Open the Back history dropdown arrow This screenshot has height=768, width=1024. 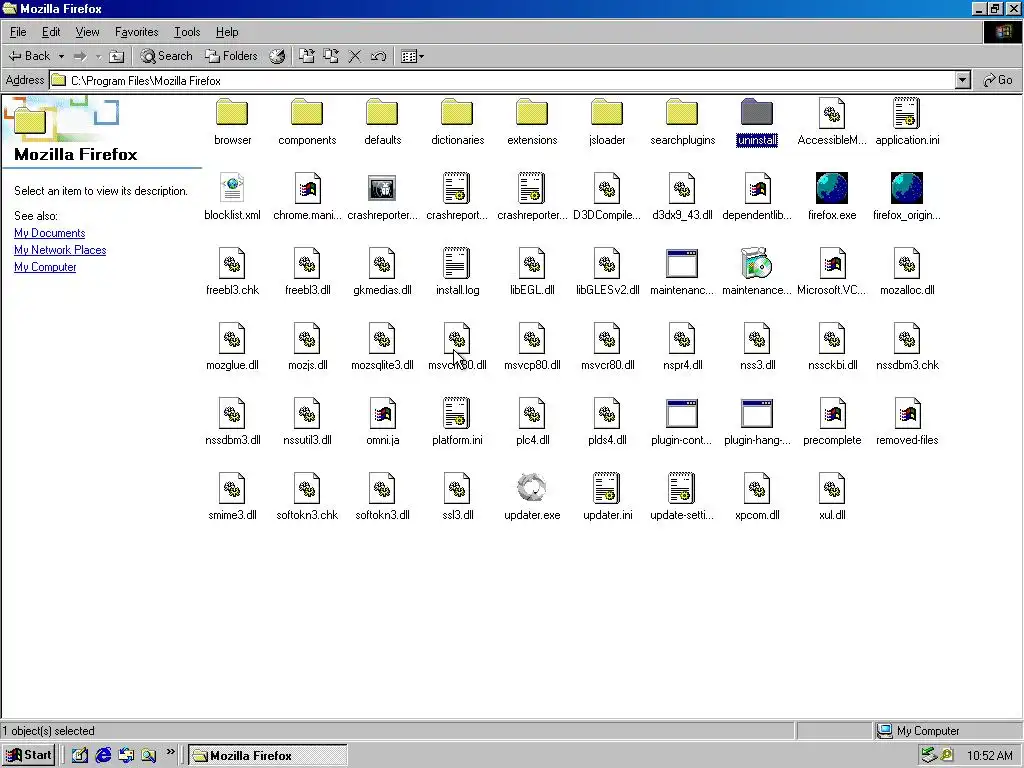point(61,56)
